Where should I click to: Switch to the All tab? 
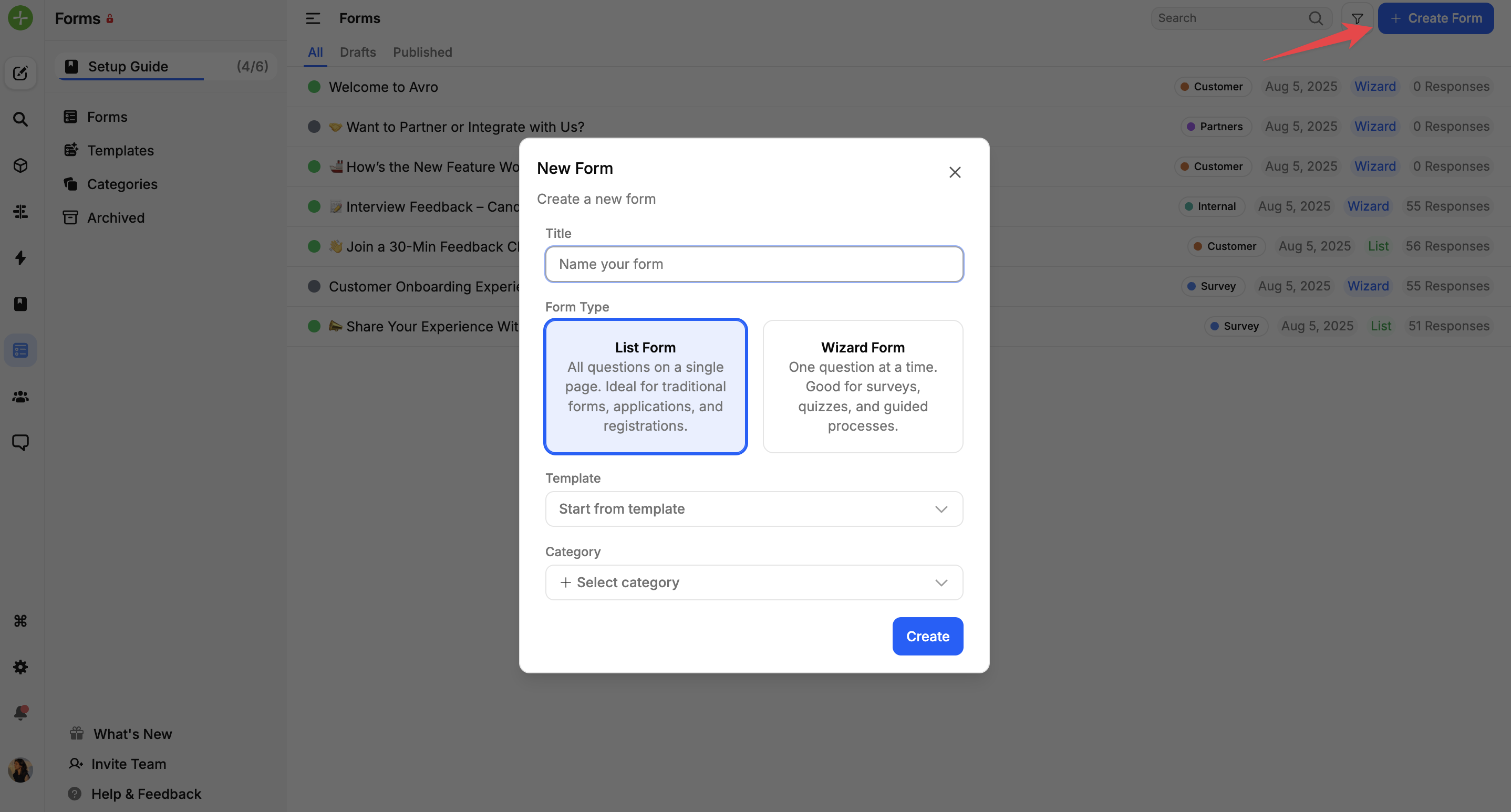[315, 52]
